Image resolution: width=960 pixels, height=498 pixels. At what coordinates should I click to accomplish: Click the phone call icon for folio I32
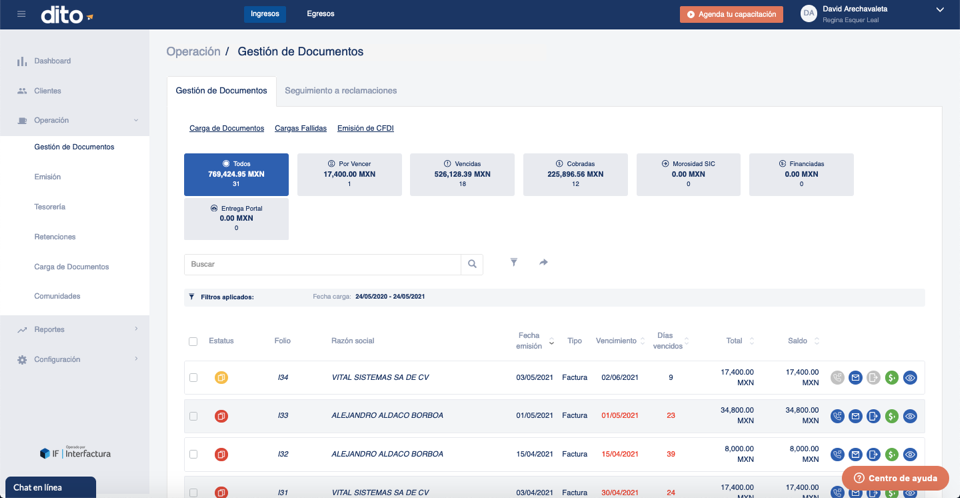point(837,454)
